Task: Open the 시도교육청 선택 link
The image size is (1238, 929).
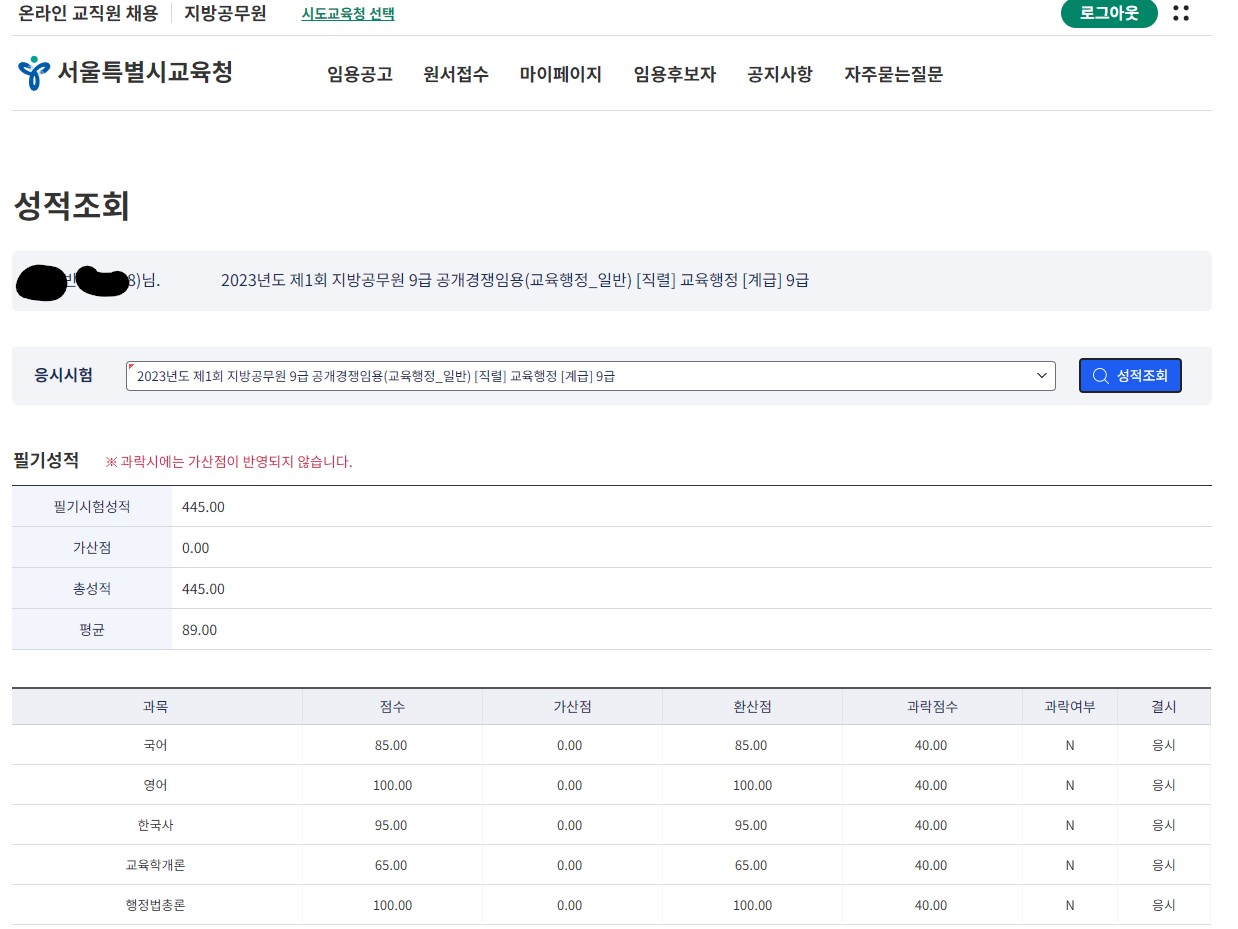Action: point(348,14)
